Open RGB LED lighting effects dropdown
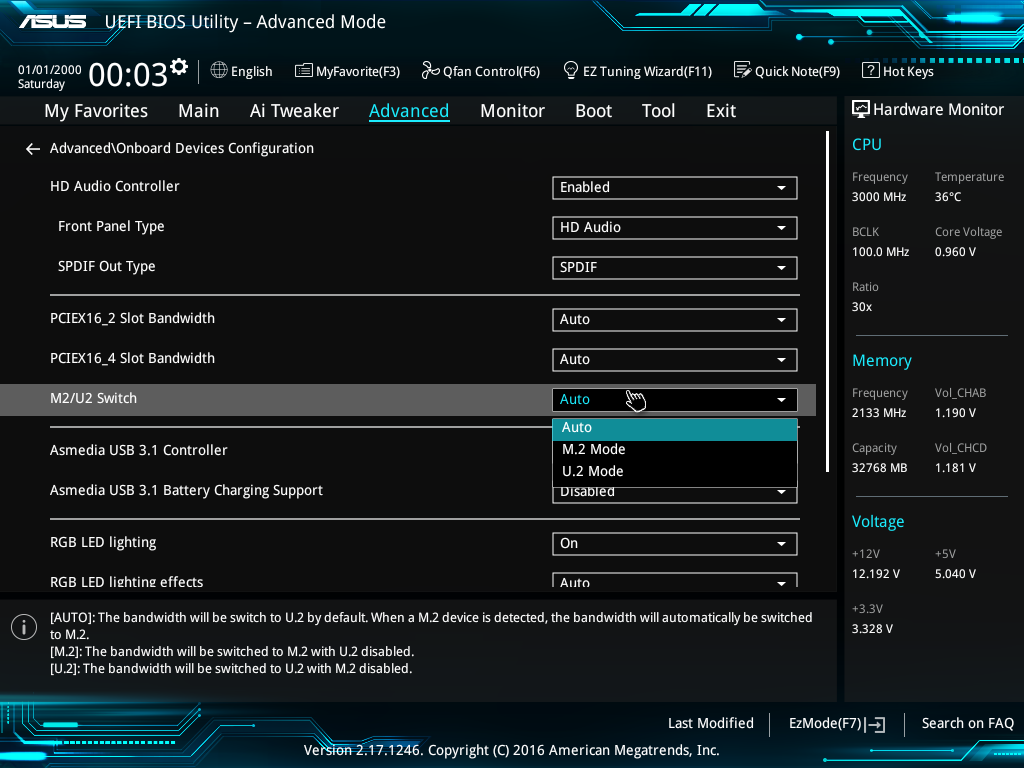 (x=675, y=581)
